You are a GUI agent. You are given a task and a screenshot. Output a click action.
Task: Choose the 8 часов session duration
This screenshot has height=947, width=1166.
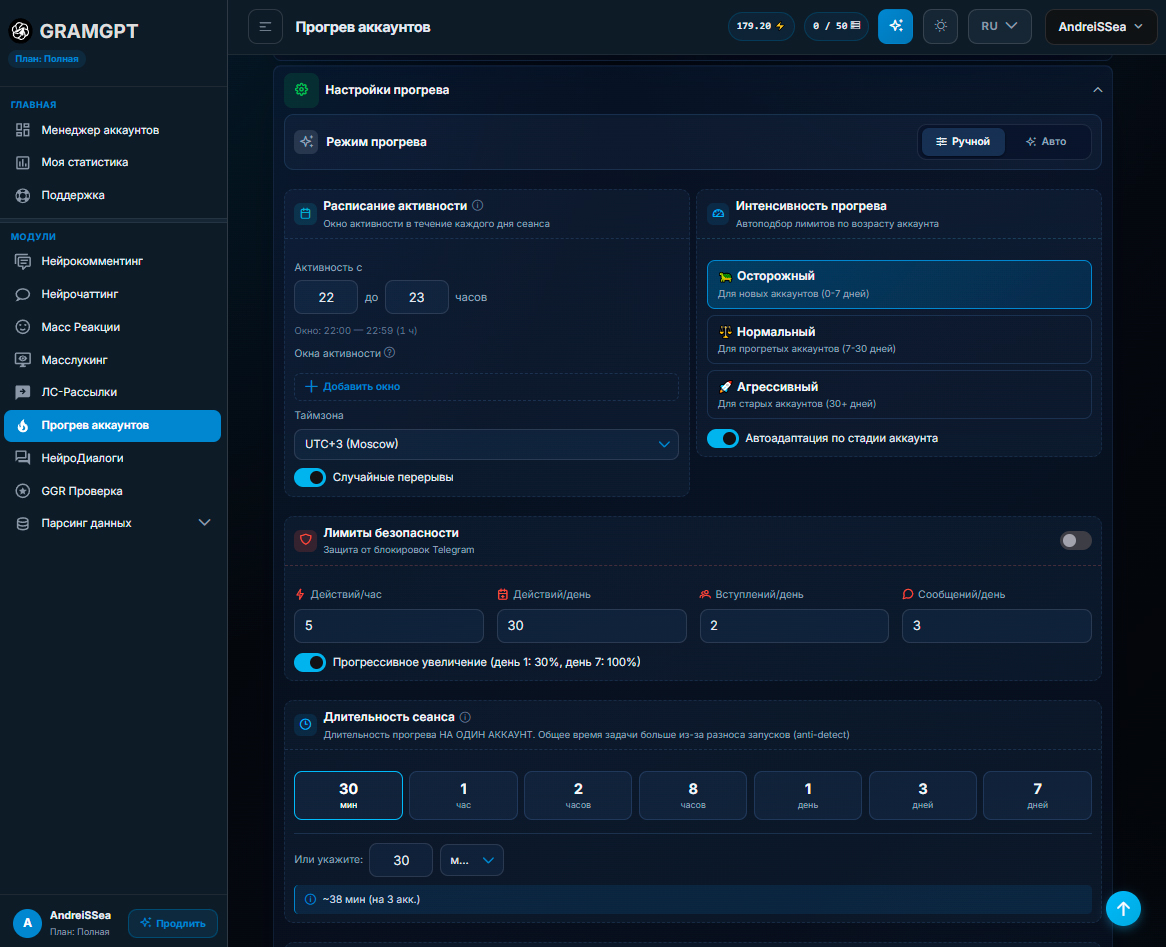(692, 795)
